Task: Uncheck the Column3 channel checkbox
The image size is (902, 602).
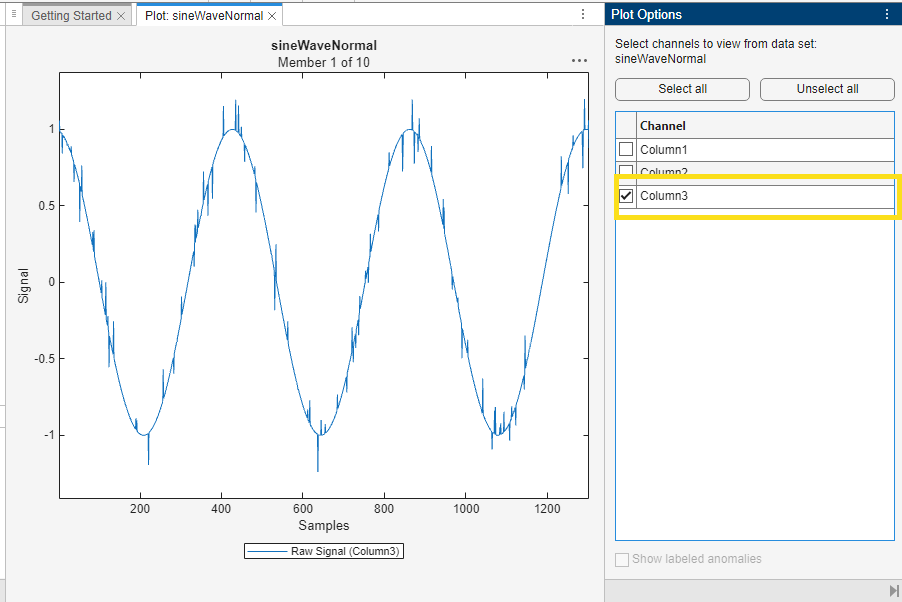Action: tap(626, 196)
